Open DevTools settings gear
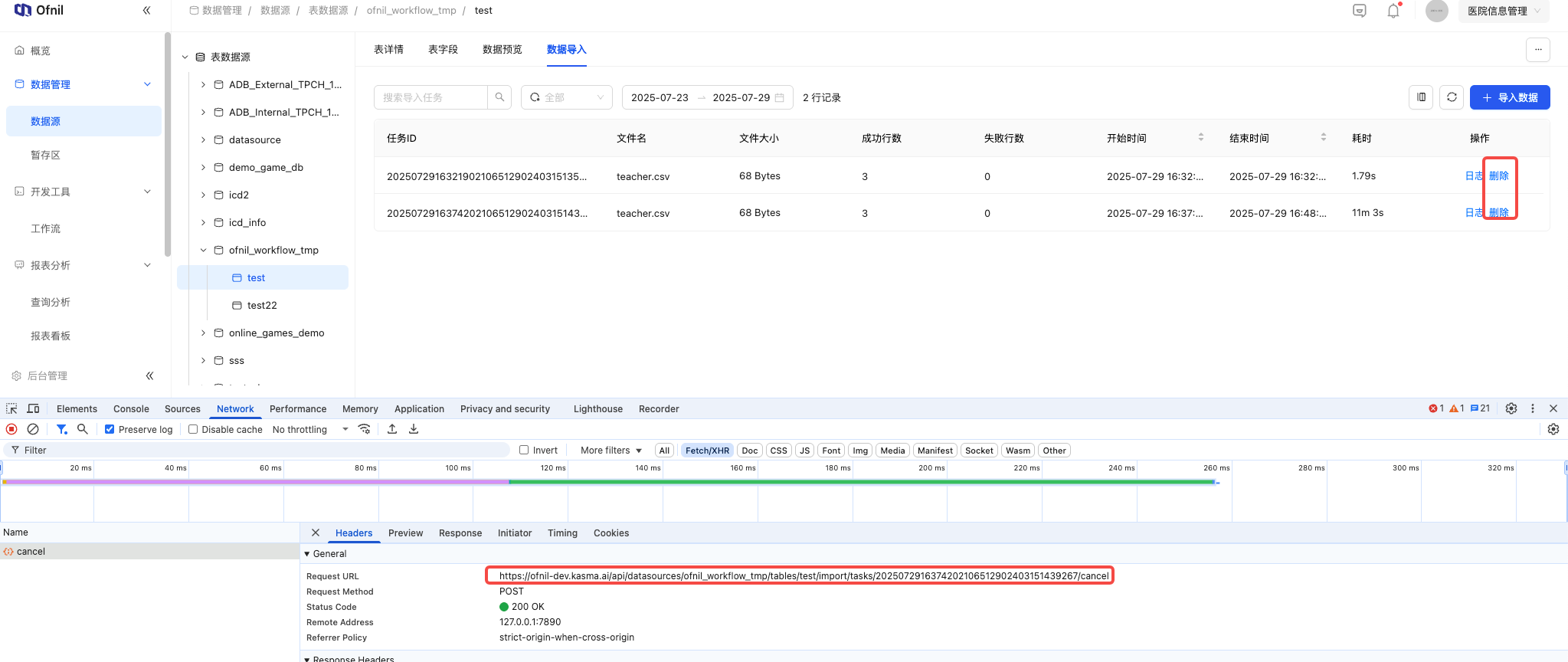Viewport: 1568px width, 662px height. (x=1511, y=408)
